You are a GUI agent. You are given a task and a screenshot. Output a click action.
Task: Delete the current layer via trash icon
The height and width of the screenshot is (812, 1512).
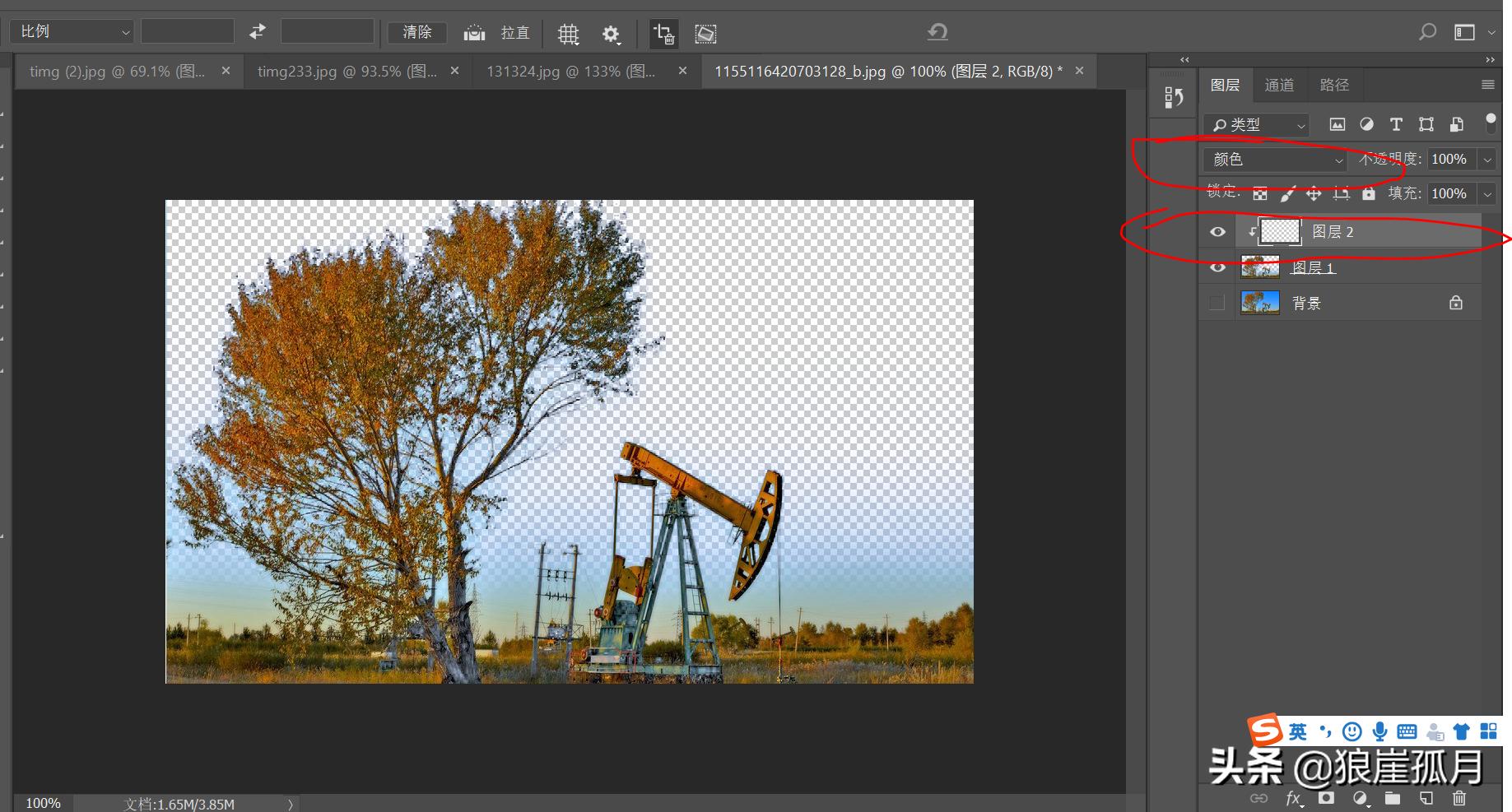[1458, 797]
